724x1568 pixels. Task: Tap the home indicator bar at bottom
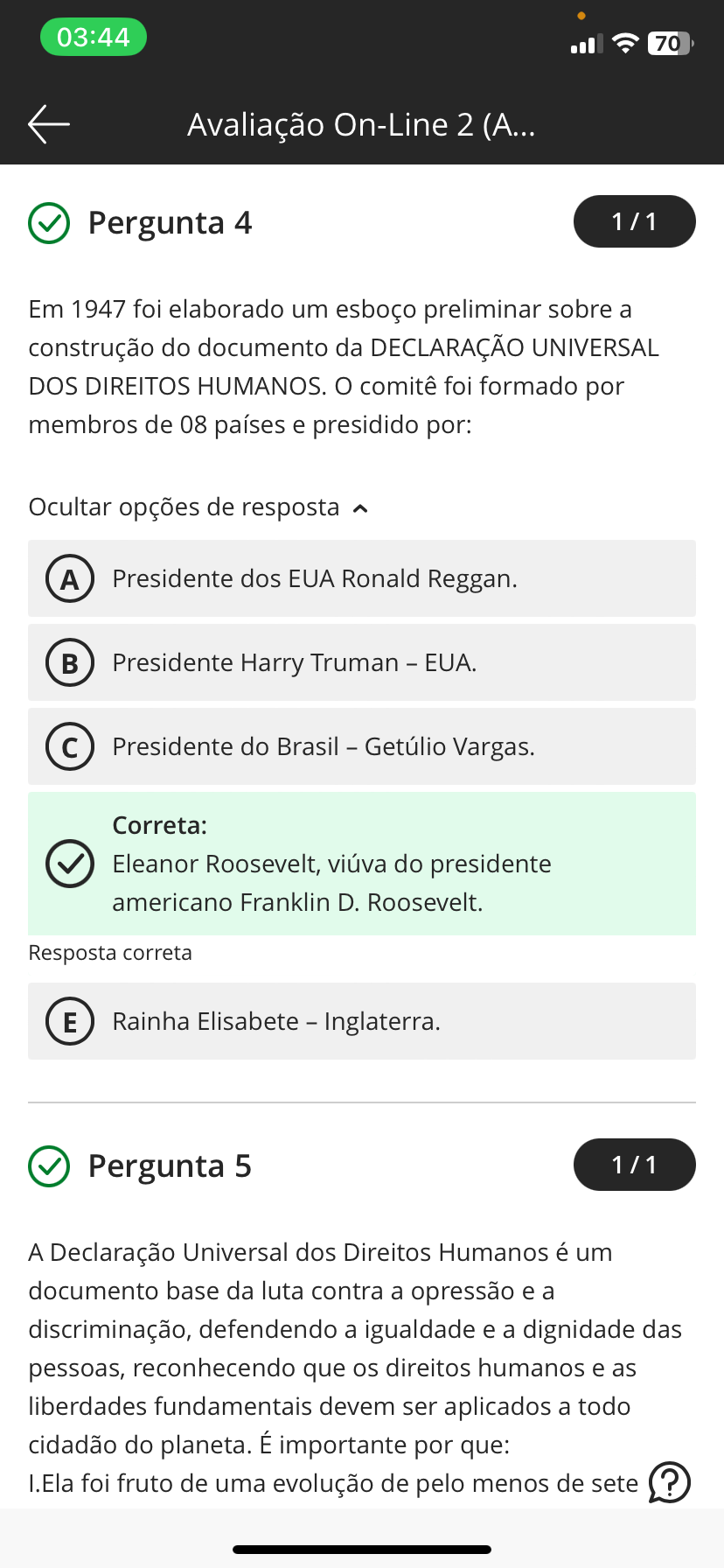pyautogui.click(x=362, y=1550)
